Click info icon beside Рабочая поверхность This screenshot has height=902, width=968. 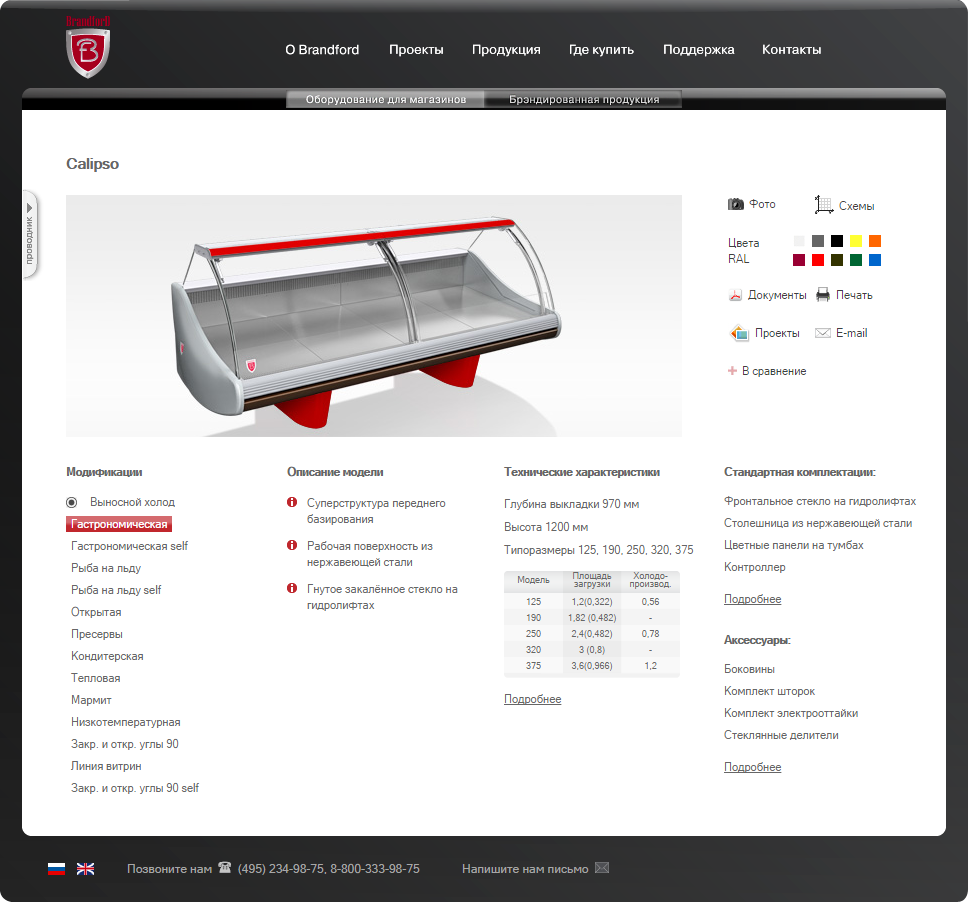292,545
